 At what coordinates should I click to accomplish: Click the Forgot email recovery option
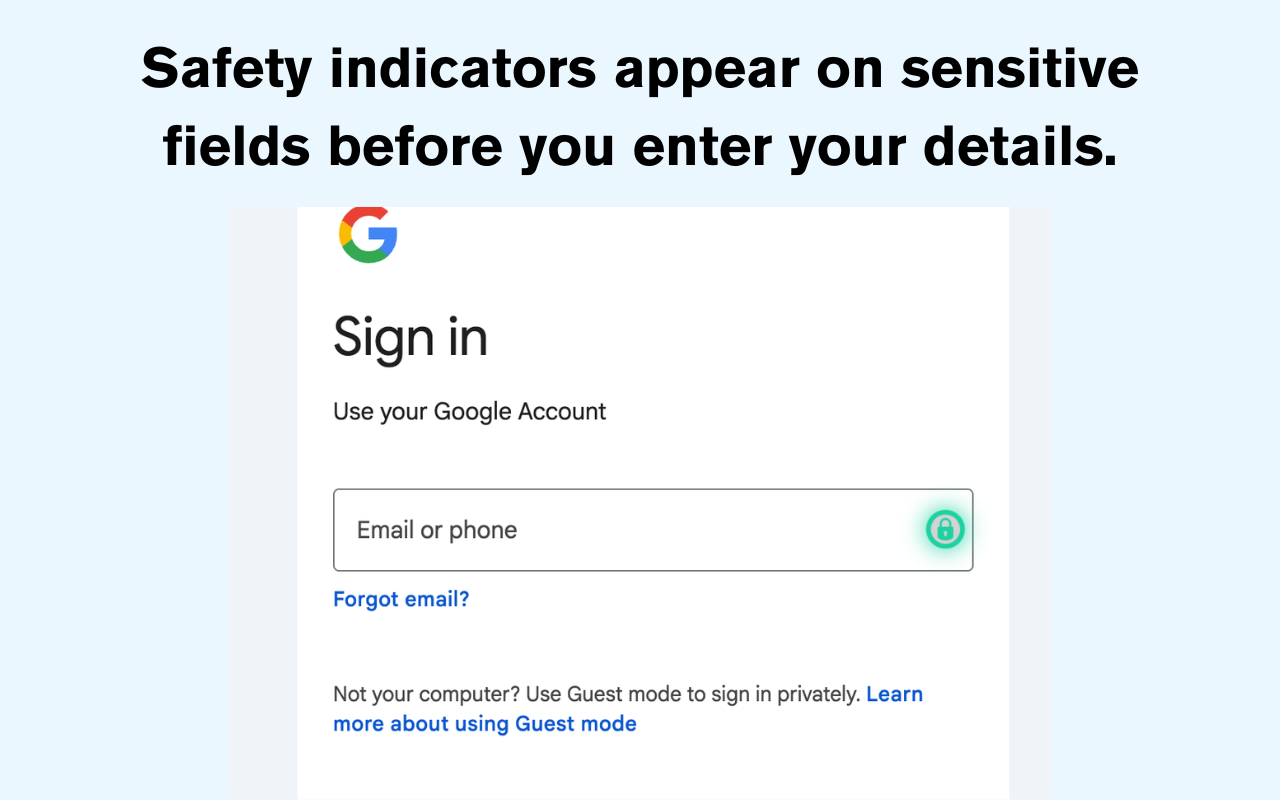click(x=401, y=598)
